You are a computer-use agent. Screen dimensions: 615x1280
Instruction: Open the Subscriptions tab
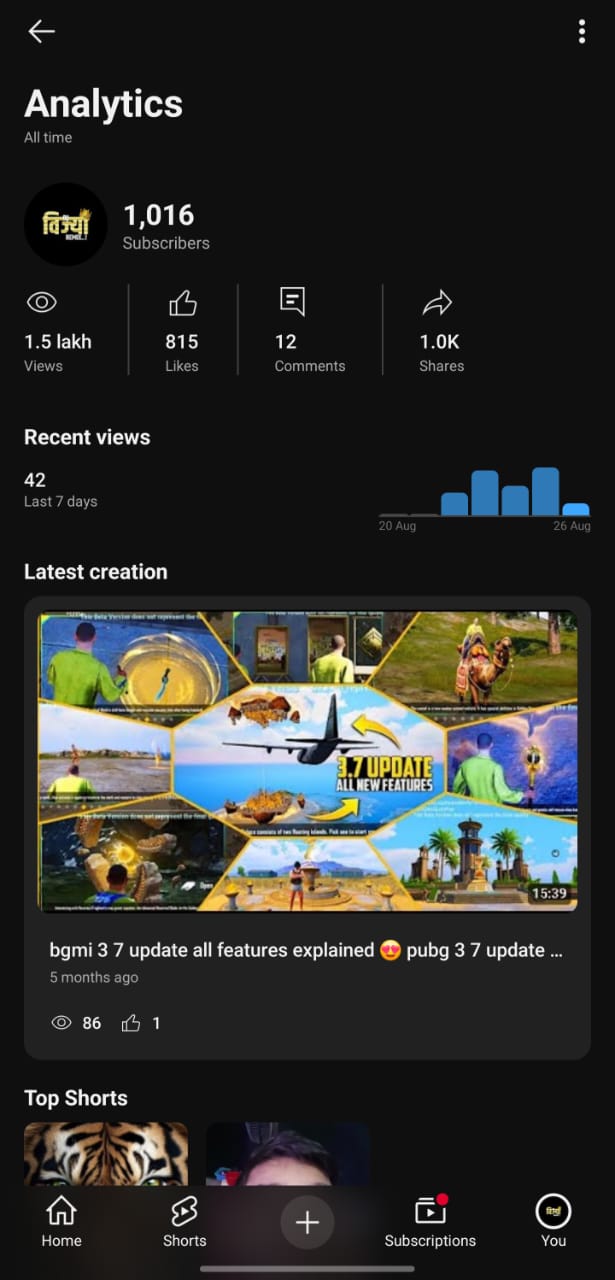coord(430,1222)
